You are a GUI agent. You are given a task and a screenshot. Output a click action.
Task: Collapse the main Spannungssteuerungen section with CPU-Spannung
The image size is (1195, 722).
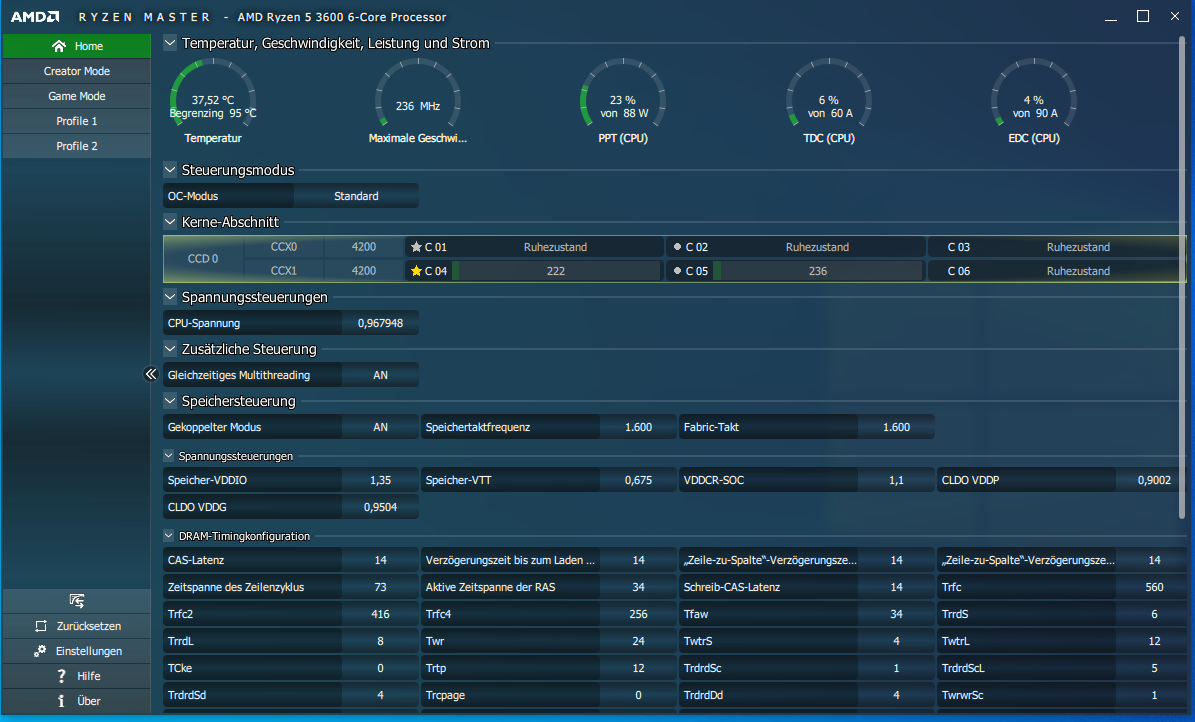170,297
